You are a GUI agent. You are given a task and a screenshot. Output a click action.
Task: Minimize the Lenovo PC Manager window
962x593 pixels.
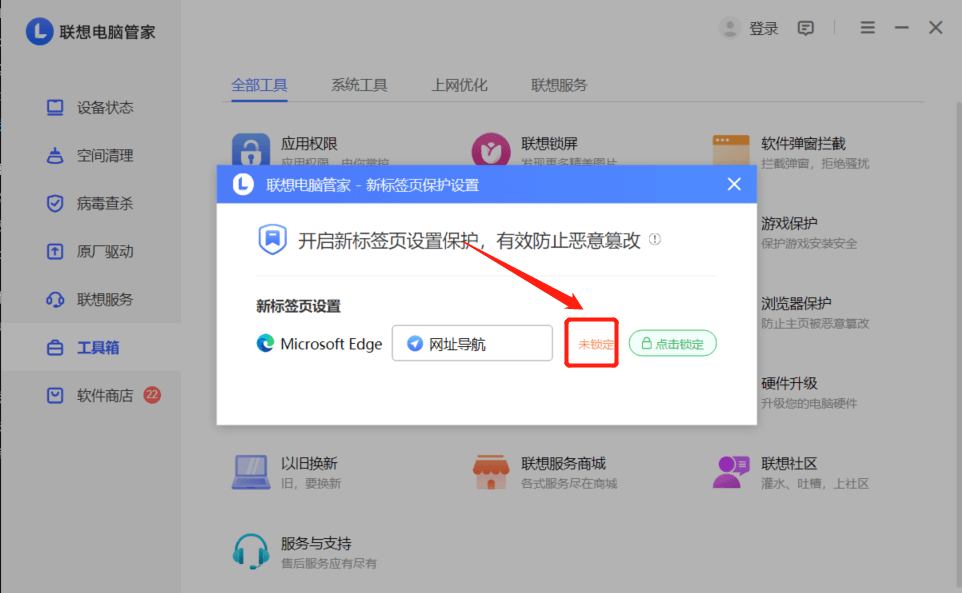point(901,28)
